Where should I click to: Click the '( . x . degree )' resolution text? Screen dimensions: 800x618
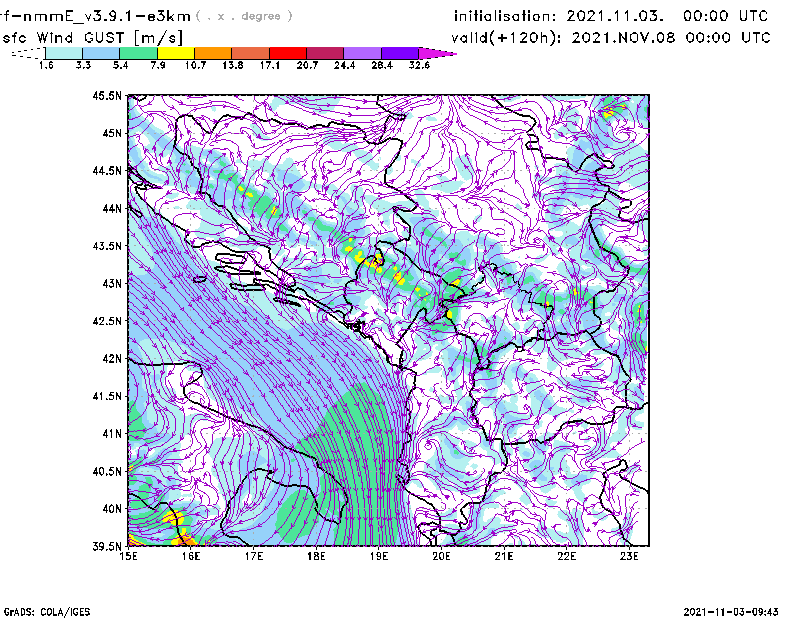tap(244, 16)
